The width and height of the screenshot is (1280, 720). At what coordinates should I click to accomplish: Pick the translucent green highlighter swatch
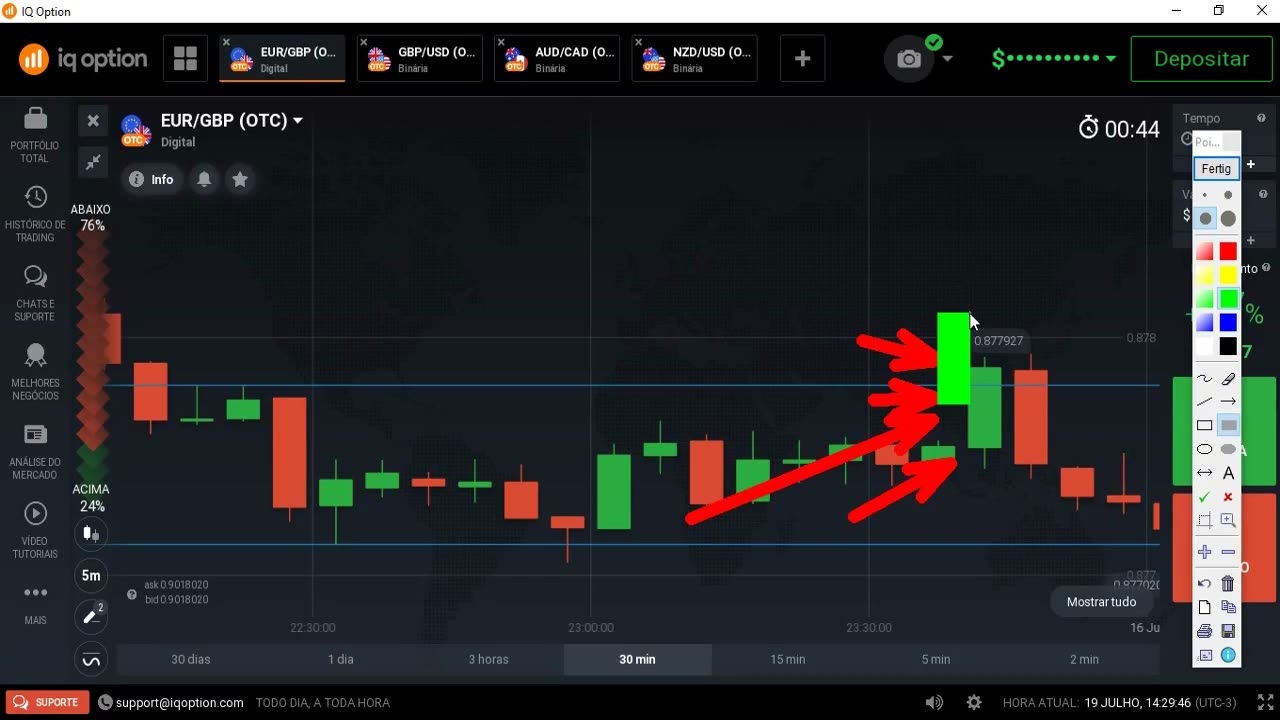point(1205,299)
